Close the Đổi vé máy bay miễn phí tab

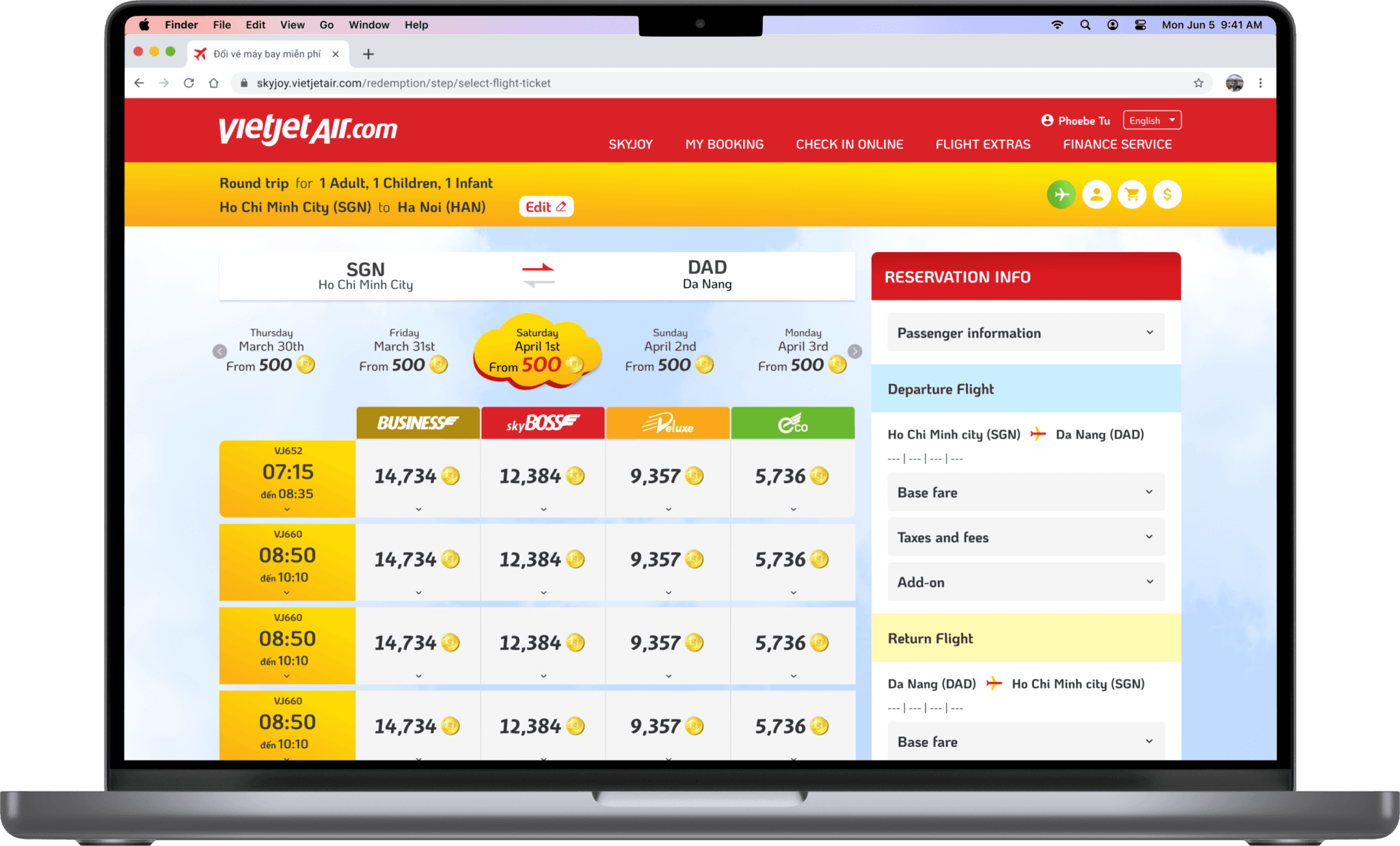point(336,54)
